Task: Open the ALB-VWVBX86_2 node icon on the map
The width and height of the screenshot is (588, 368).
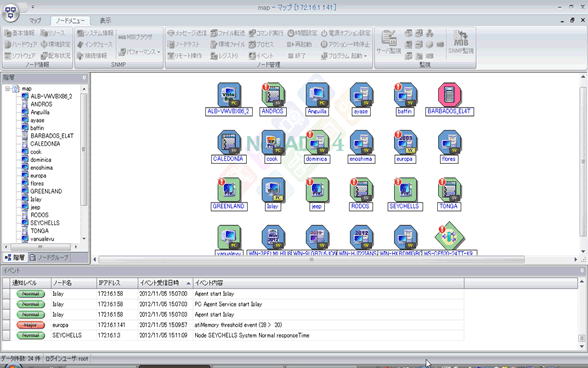Action: (x=229, y=95)
